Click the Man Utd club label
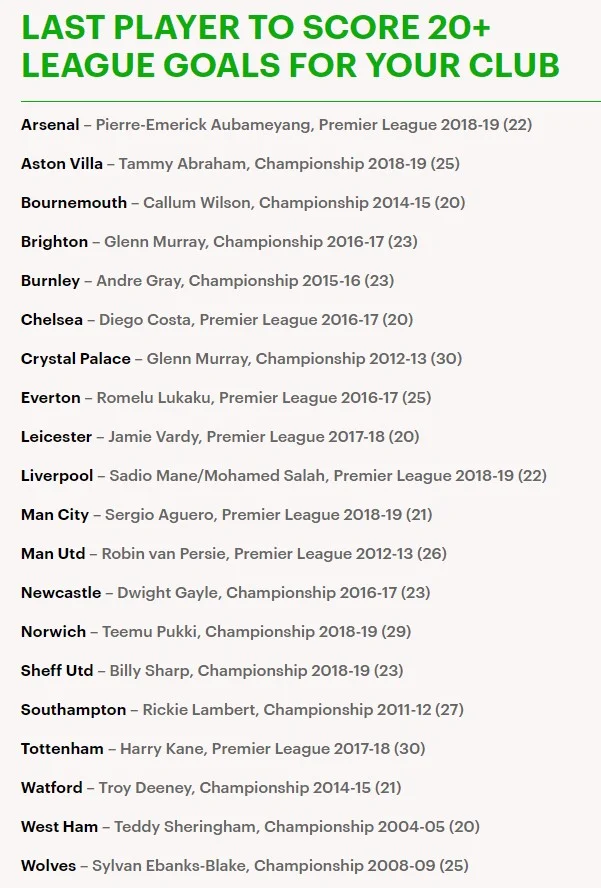Viewport: 601px width, 888px height. pyautogui.click(x=54, y=554)
